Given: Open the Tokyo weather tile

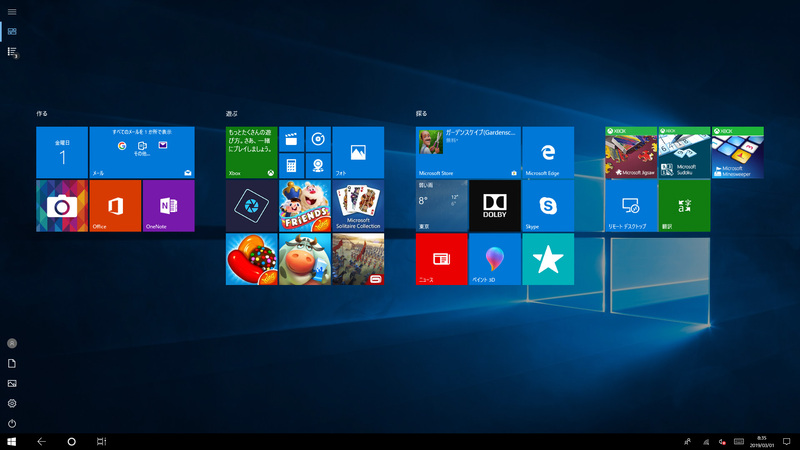Looking at the screenshot, I should (441, 206).
